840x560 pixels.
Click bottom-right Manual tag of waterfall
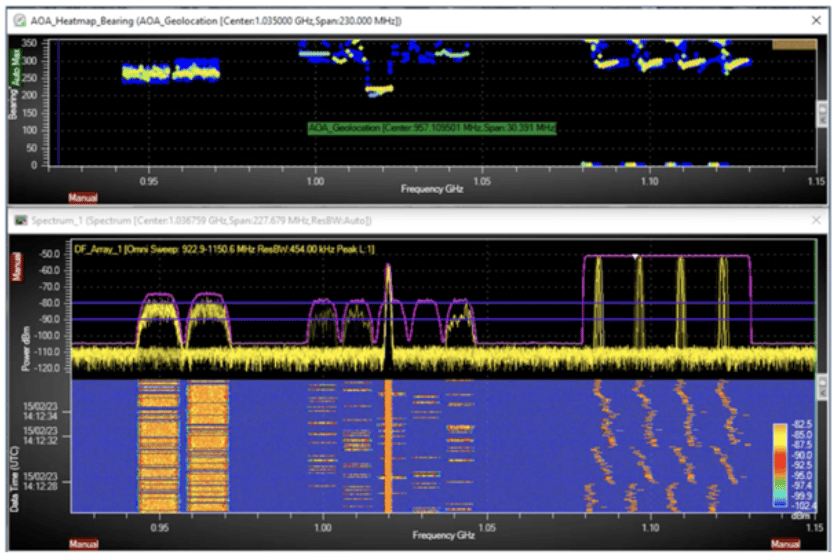tap(786, 543)
